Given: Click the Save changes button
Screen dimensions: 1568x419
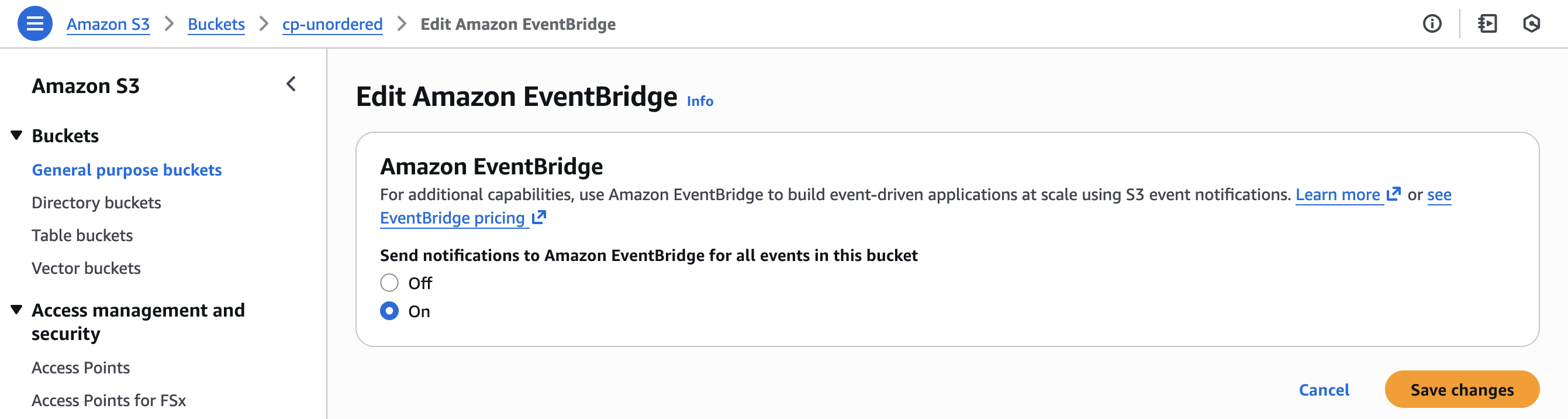Looking at the screenshot, I should 1462,390.
